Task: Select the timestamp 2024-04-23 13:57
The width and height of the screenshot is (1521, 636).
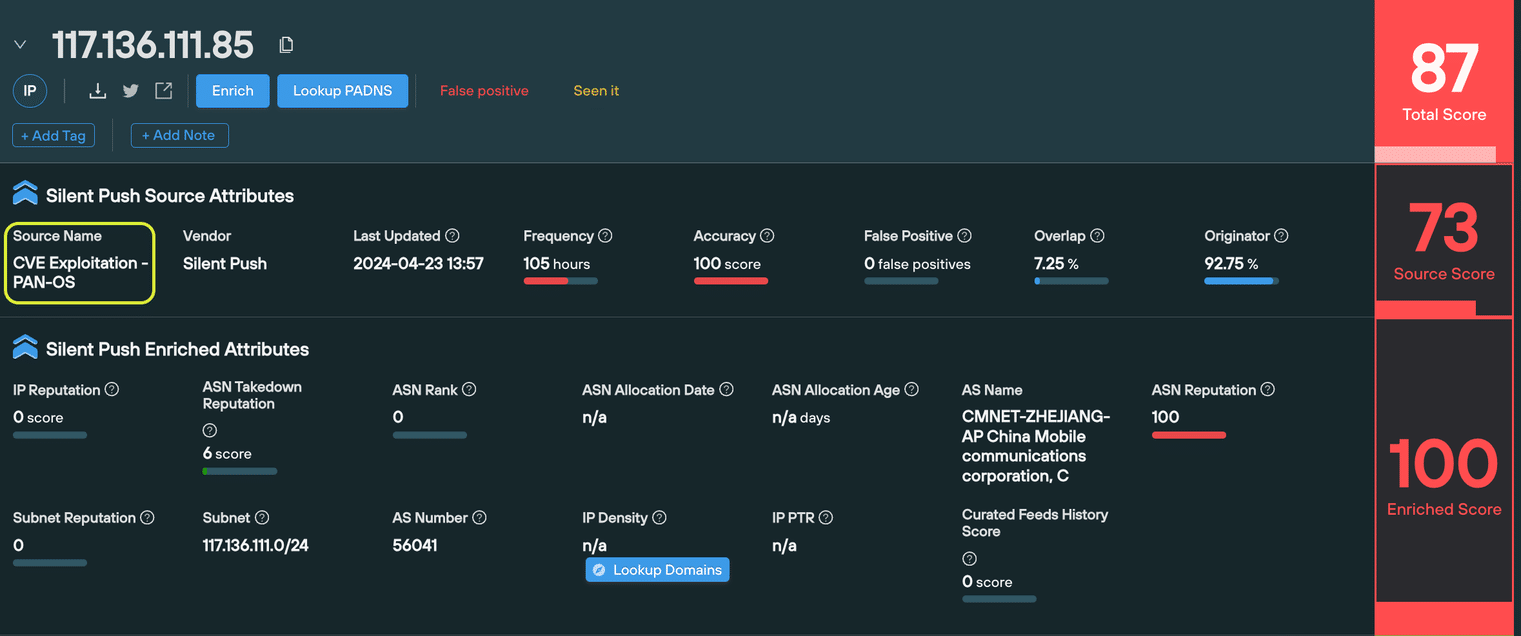Action: pyautogui.click(x=418, y=264)
